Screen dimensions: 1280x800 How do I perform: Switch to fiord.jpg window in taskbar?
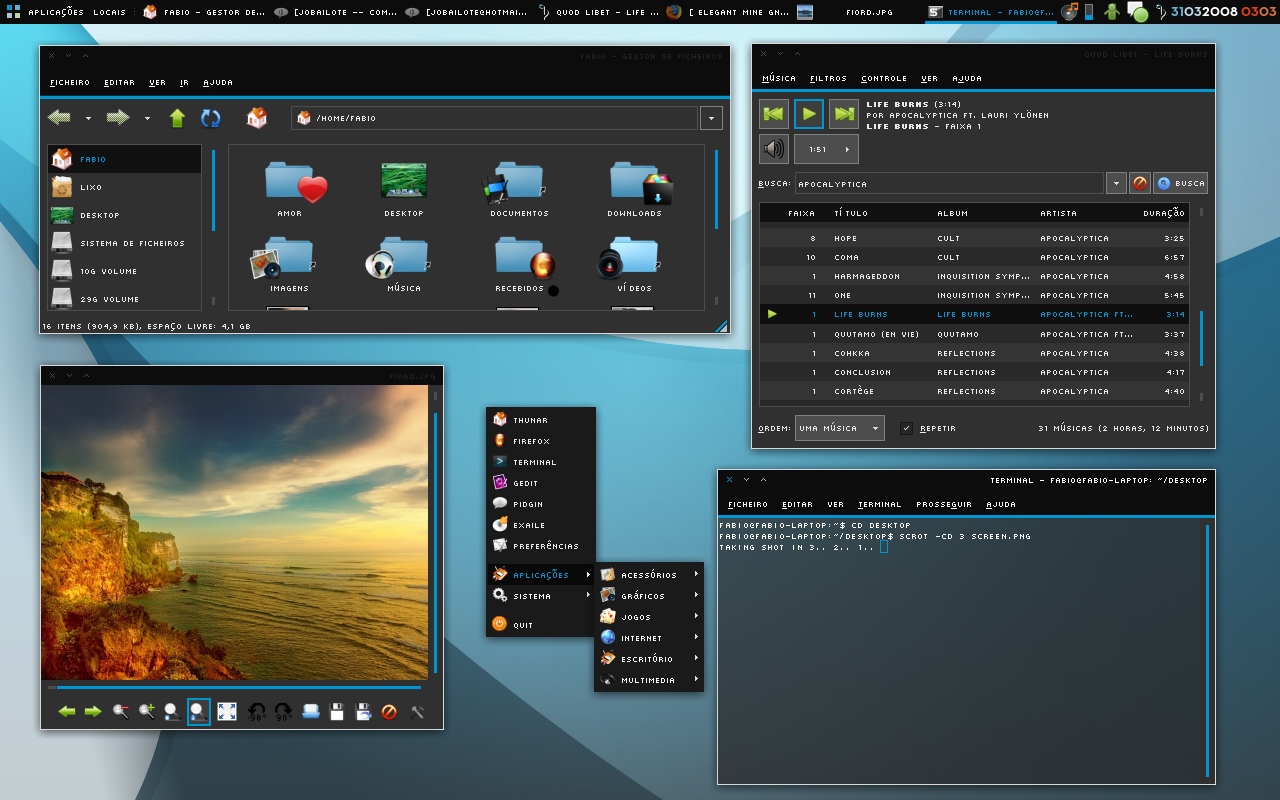(858, 12)
